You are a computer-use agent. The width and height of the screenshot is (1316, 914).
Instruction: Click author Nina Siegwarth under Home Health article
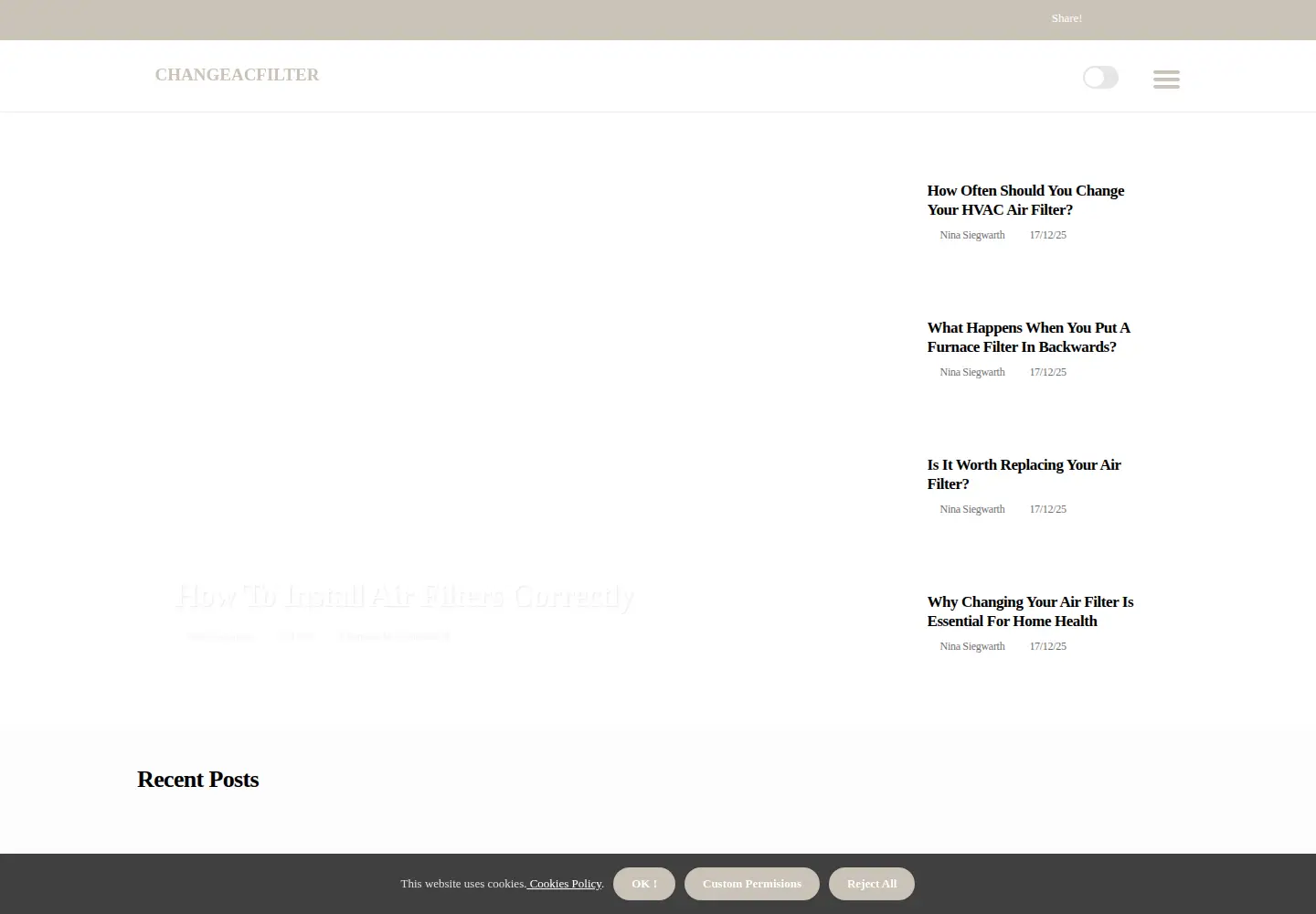click(972, 646)
